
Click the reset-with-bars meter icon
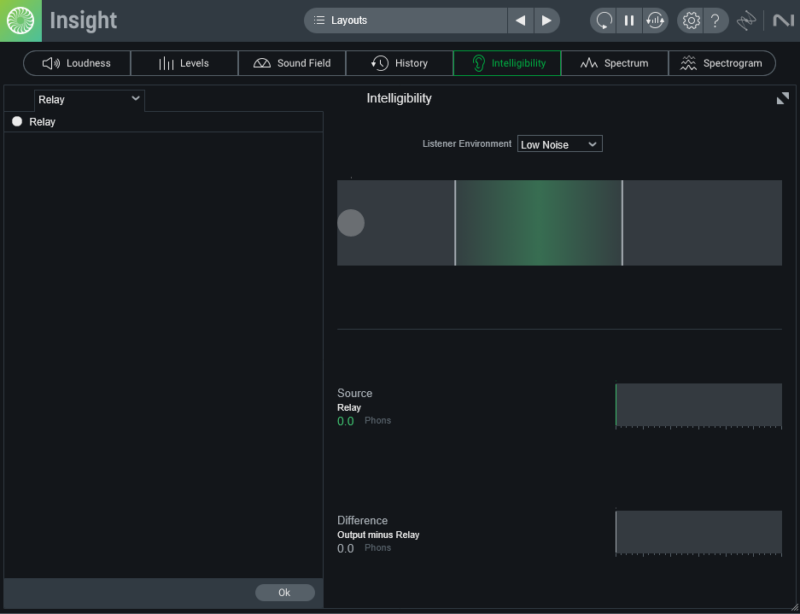(655, 20)
